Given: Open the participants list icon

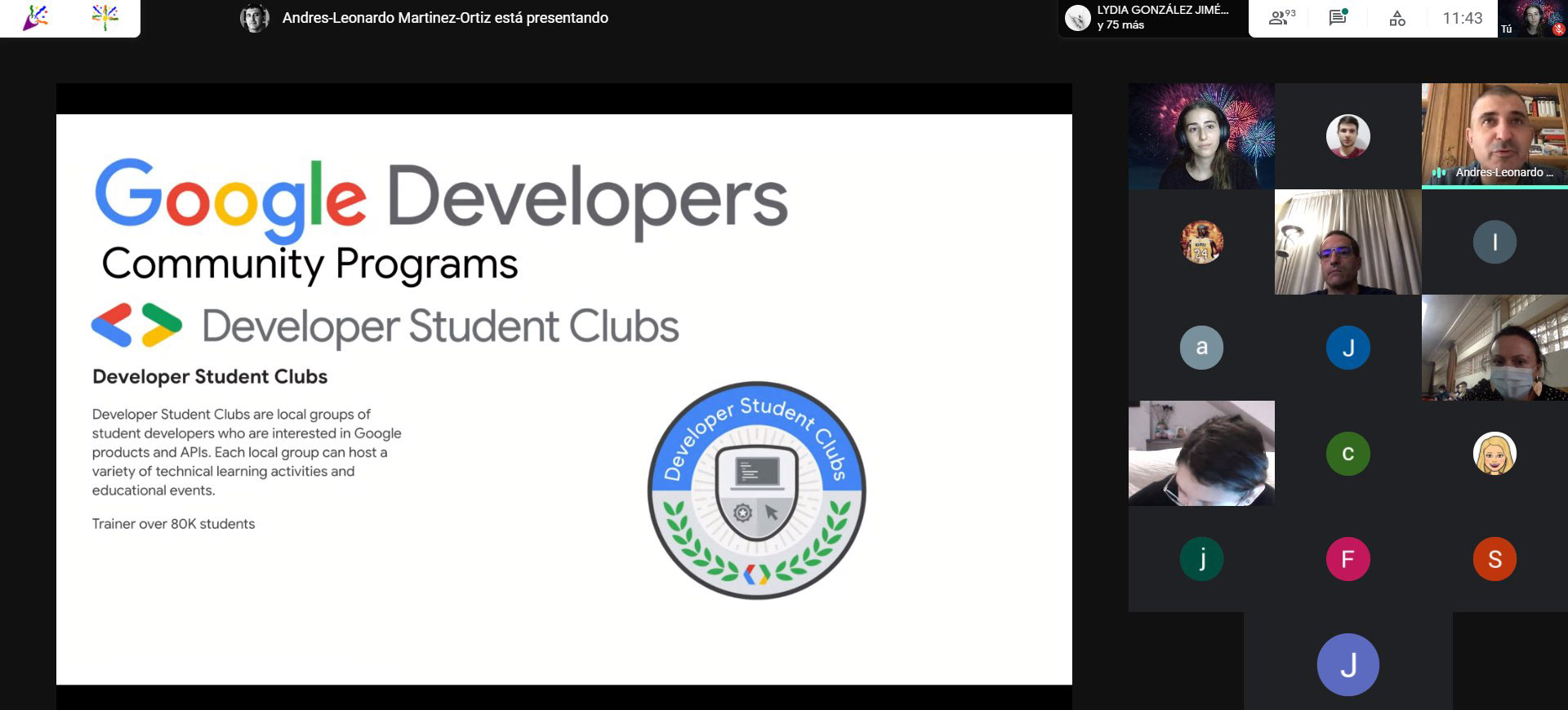Looking at the screenshot, I should pos(1282,18).
